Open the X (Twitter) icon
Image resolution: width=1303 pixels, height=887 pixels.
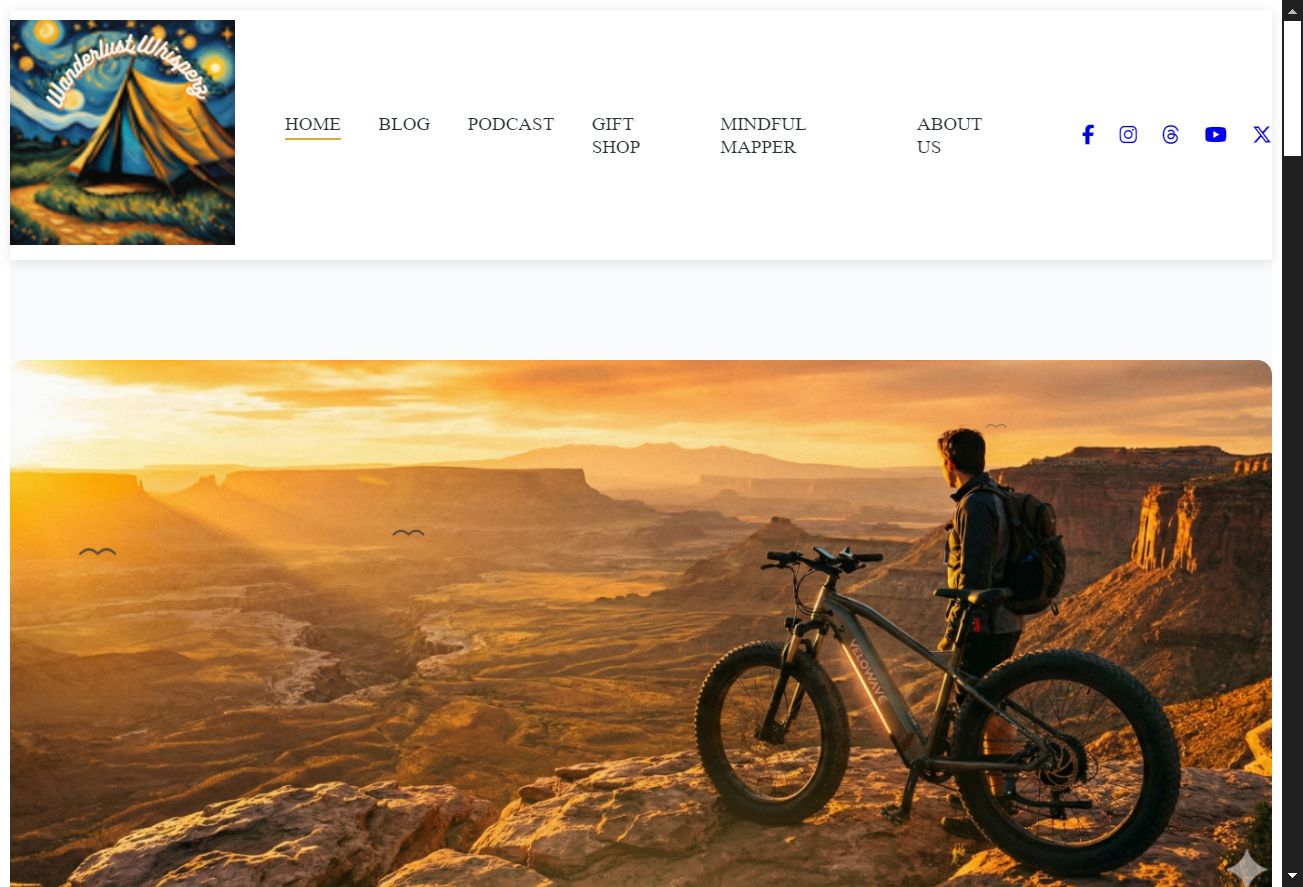[1262, 135]
